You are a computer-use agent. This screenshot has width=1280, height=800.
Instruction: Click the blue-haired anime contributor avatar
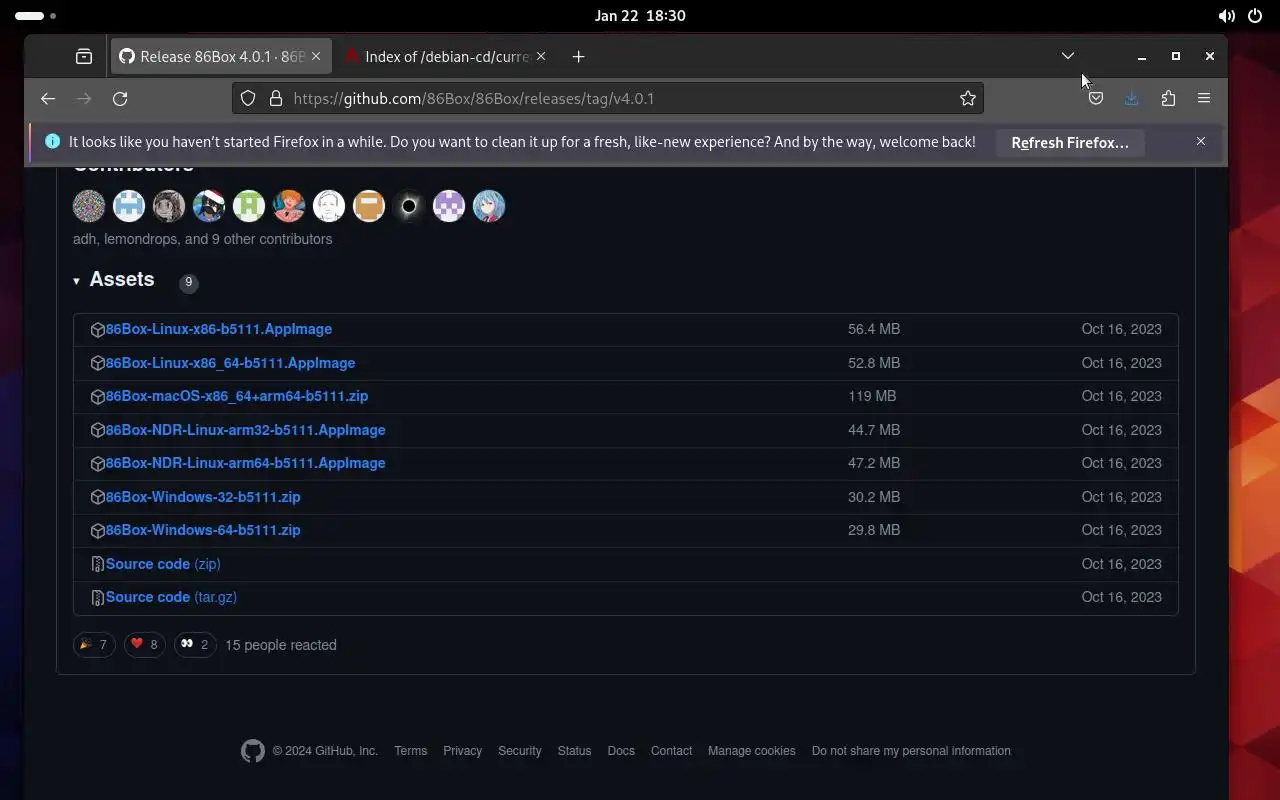(489, 206)
